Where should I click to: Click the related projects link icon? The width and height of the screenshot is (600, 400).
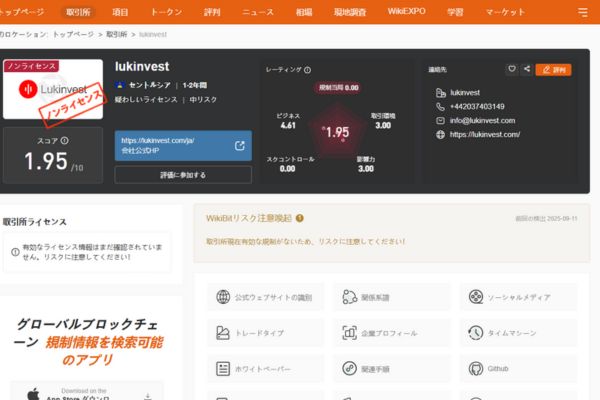click(x=349, y=369)
